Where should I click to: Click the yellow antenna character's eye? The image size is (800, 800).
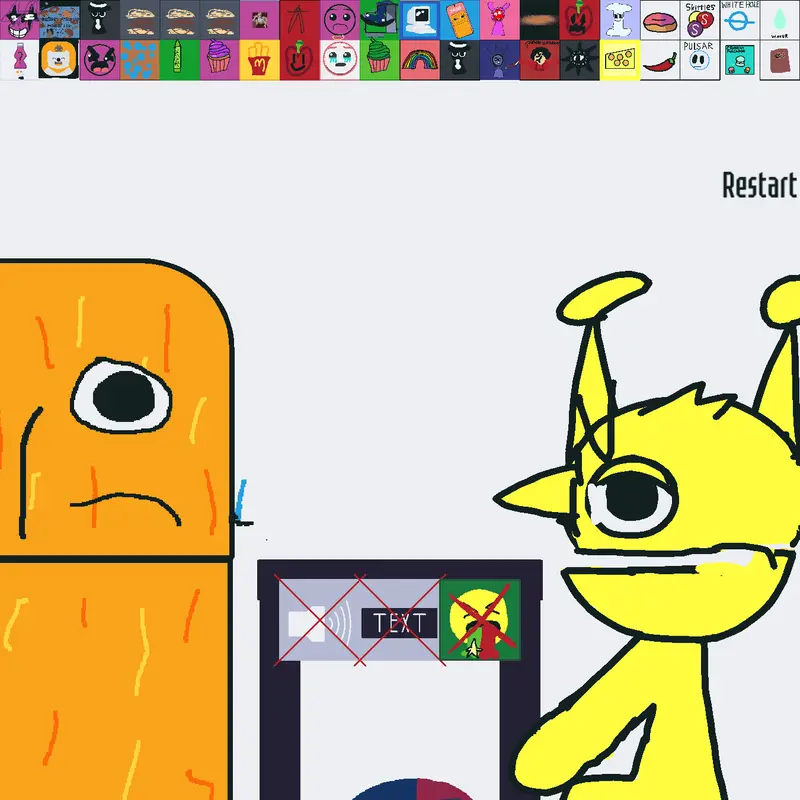pos(633,496)
